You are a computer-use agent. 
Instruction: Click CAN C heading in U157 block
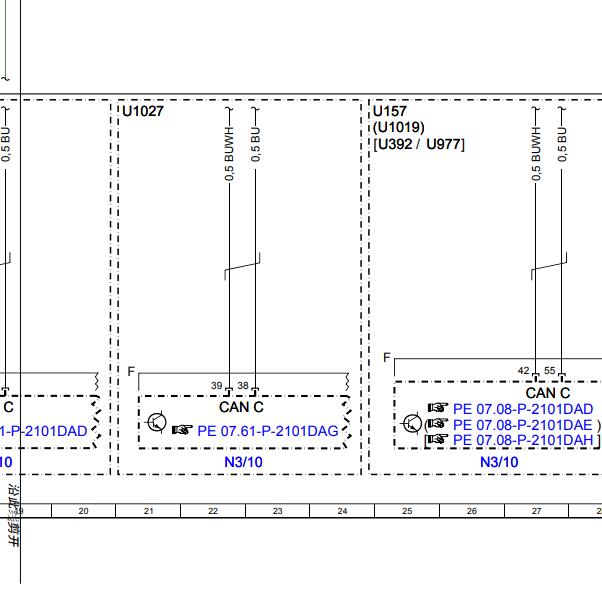click(x=548, y=393)
